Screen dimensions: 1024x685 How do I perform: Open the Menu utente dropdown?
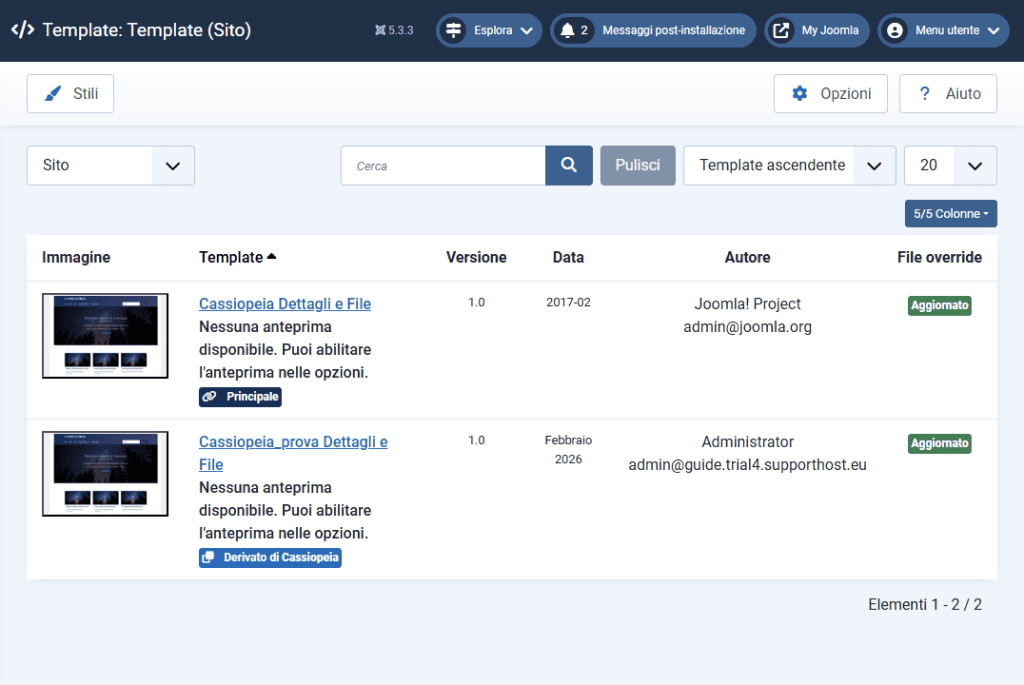[x=943, y=30]
